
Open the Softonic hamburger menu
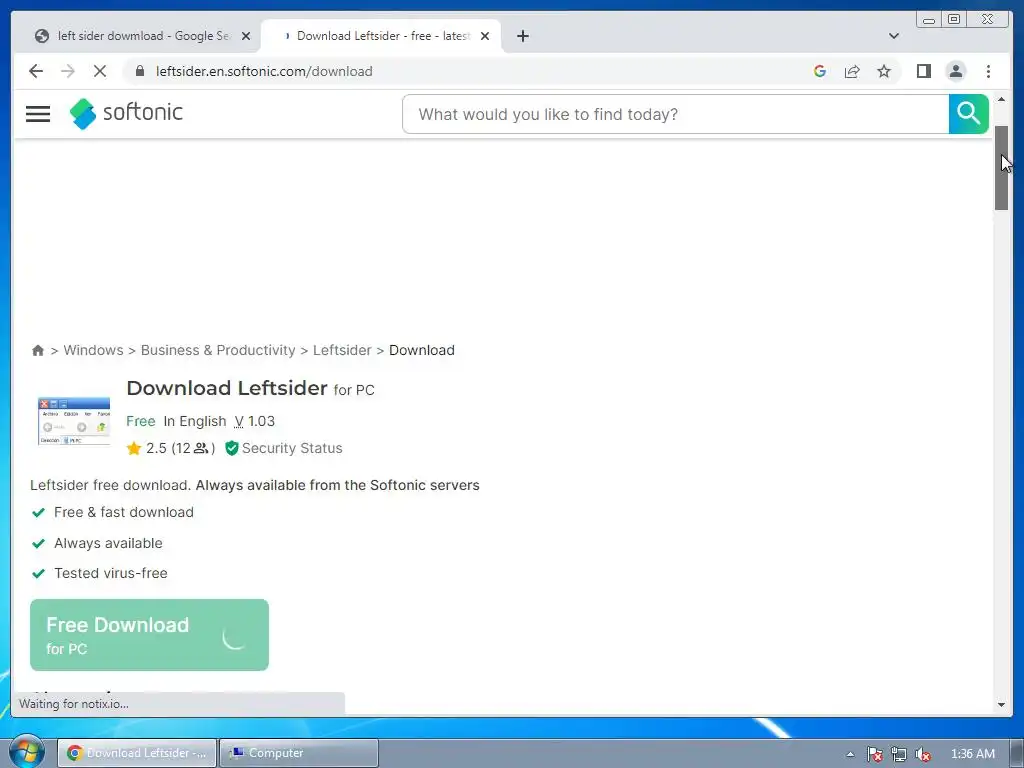coord(38,114)
